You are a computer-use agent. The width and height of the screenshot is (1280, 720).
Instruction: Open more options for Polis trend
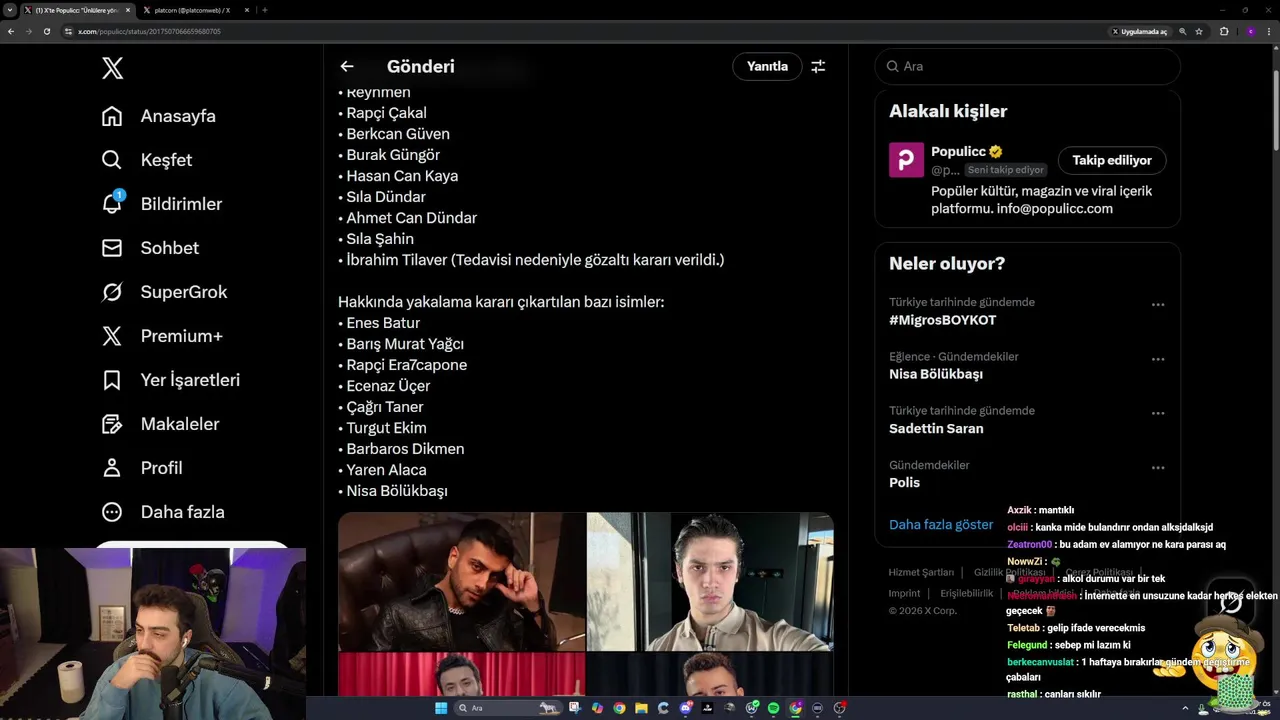tap(1158, 467)
